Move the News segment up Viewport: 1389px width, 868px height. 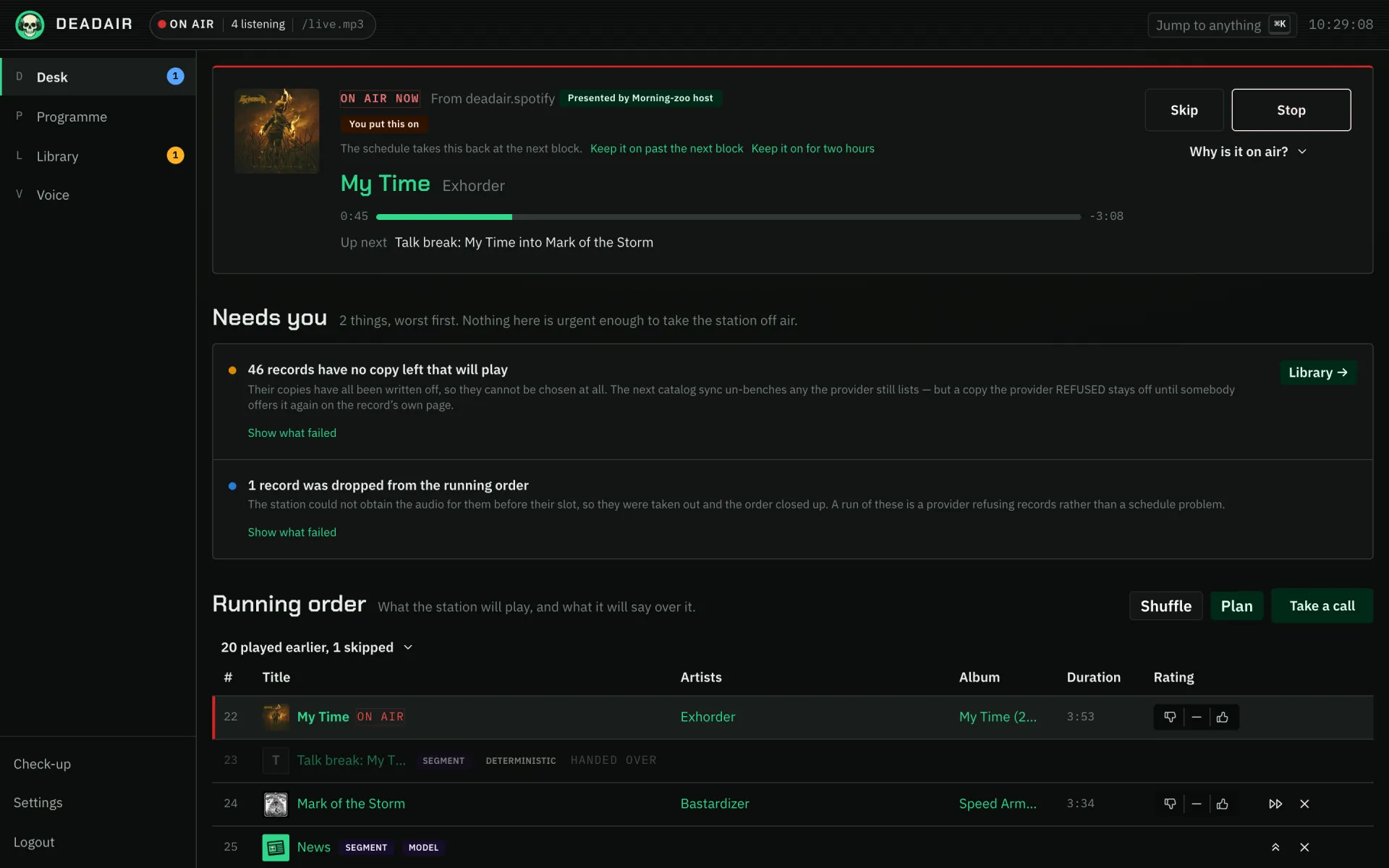pos(1275,847)
